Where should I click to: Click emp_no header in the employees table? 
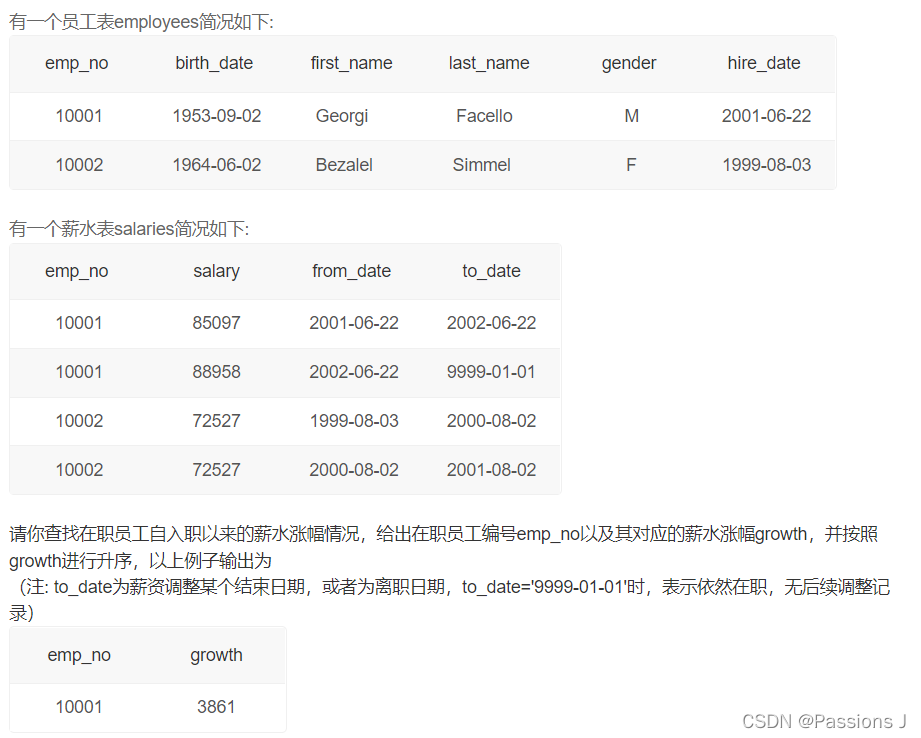pos(77,63)
